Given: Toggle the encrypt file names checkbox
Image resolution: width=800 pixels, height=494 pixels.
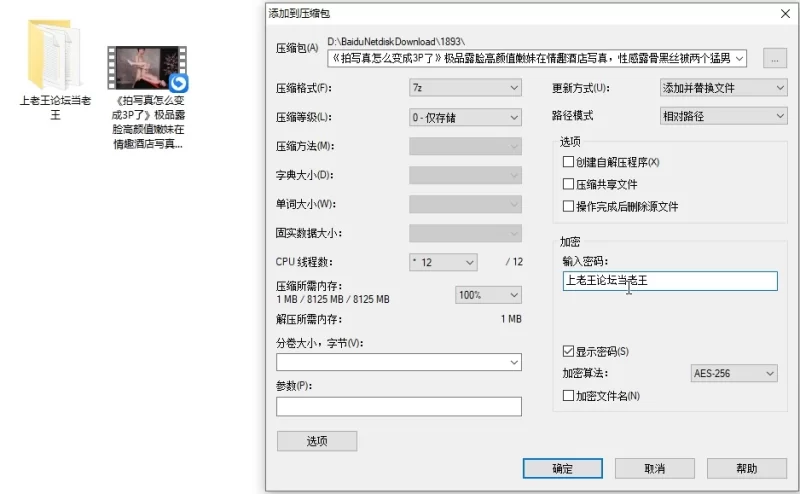Looking at the screenshot, I should point(568,396).
